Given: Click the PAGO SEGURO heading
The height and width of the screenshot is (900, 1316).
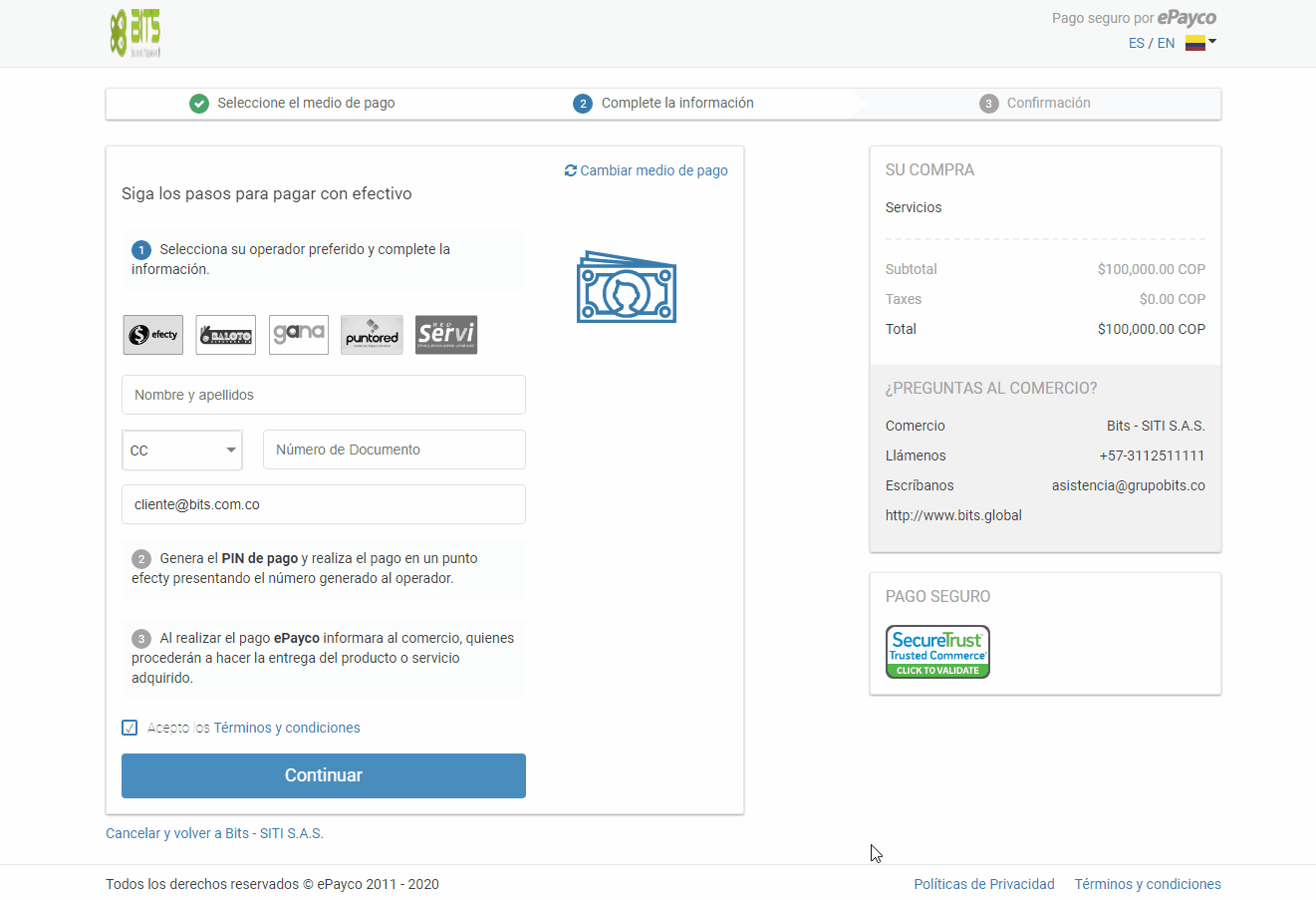Looking at the screenshot, I should click(937, 596).
